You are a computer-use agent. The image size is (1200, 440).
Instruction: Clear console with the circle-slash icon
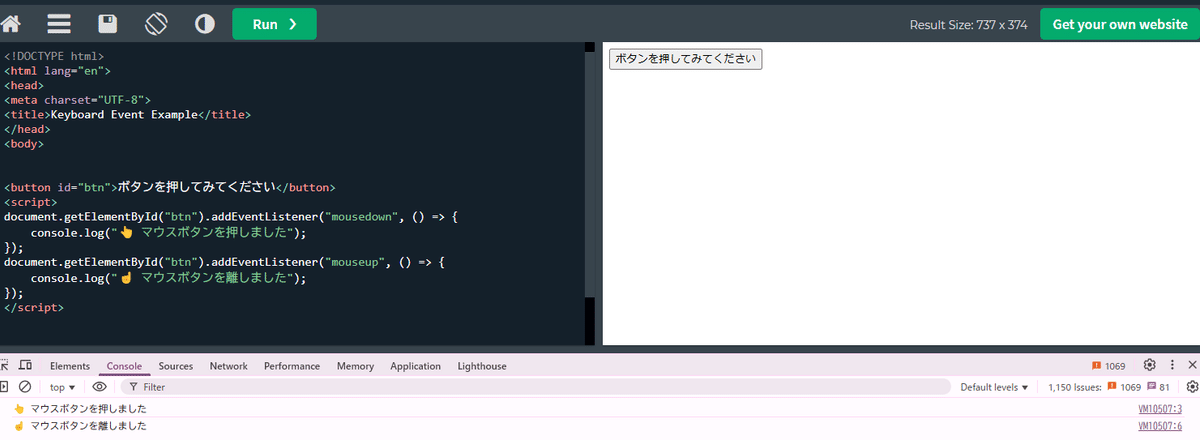pos(25,386)
